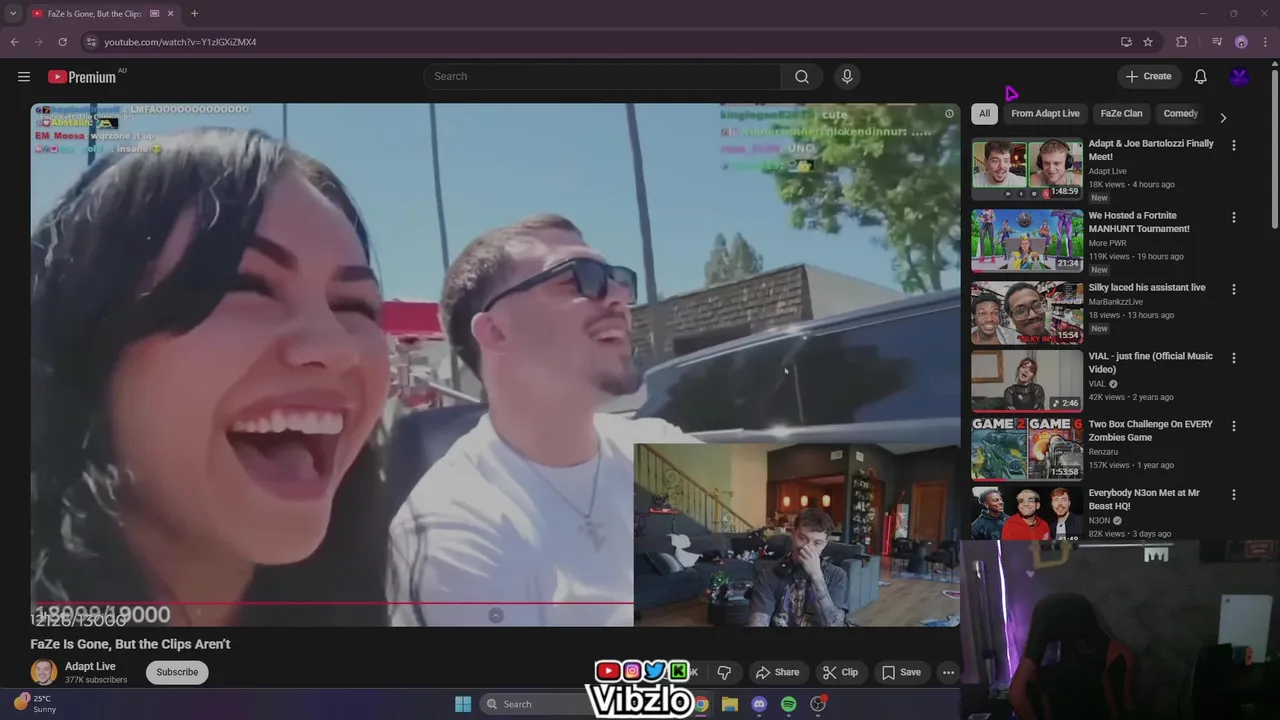Open File Explorer from taskbar
Viewport: 1280px width, 720px height.
730,704
